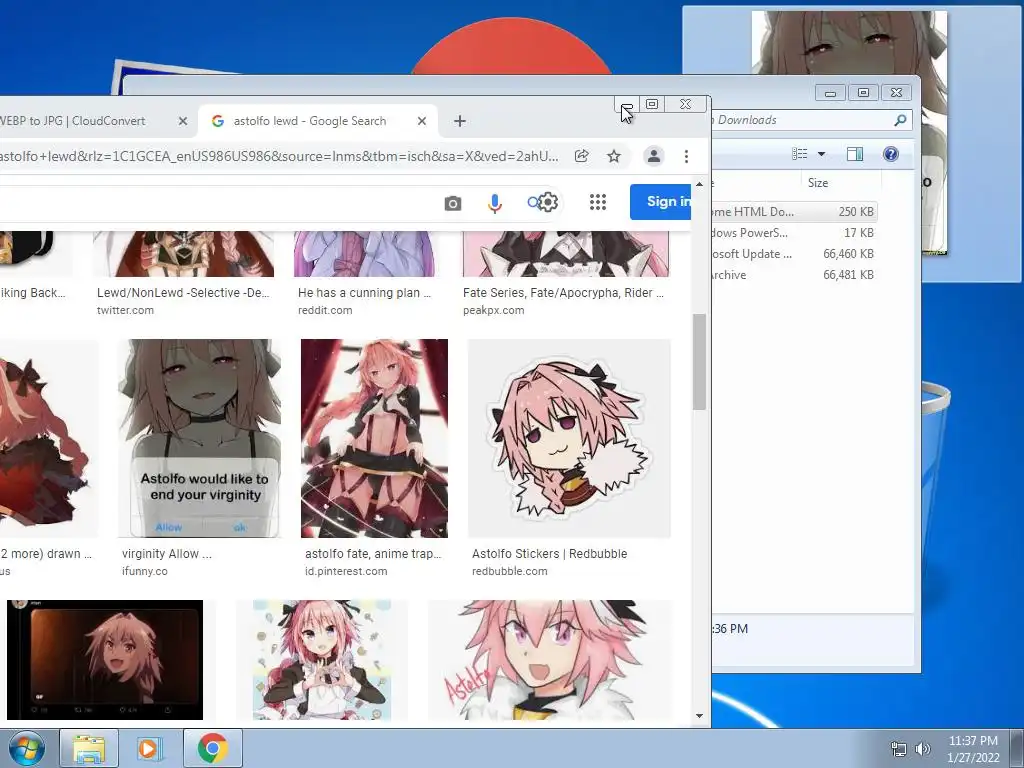Open Windows Explorer from the taskbar
The height and width of the screenshot is (768, 1024).
click(89, 748)
